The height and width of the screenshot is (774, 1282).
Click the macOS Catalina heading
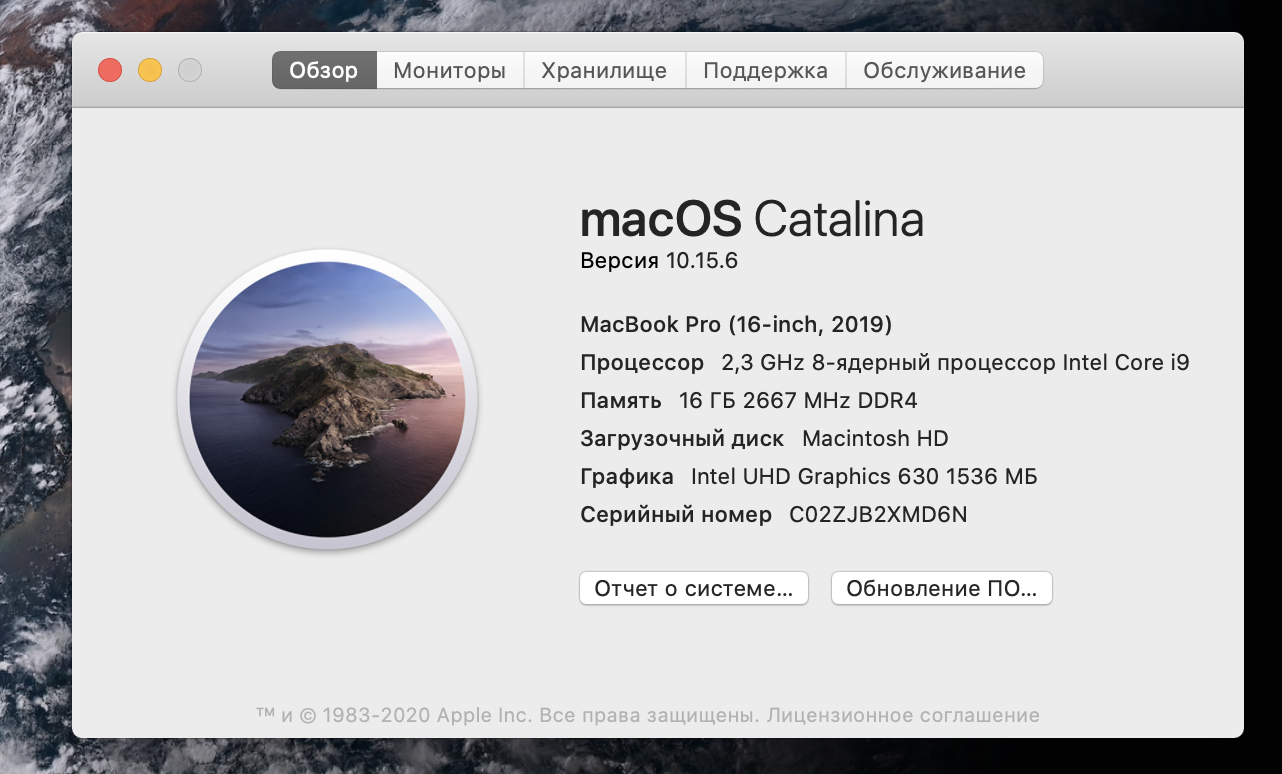pos(752,219)
